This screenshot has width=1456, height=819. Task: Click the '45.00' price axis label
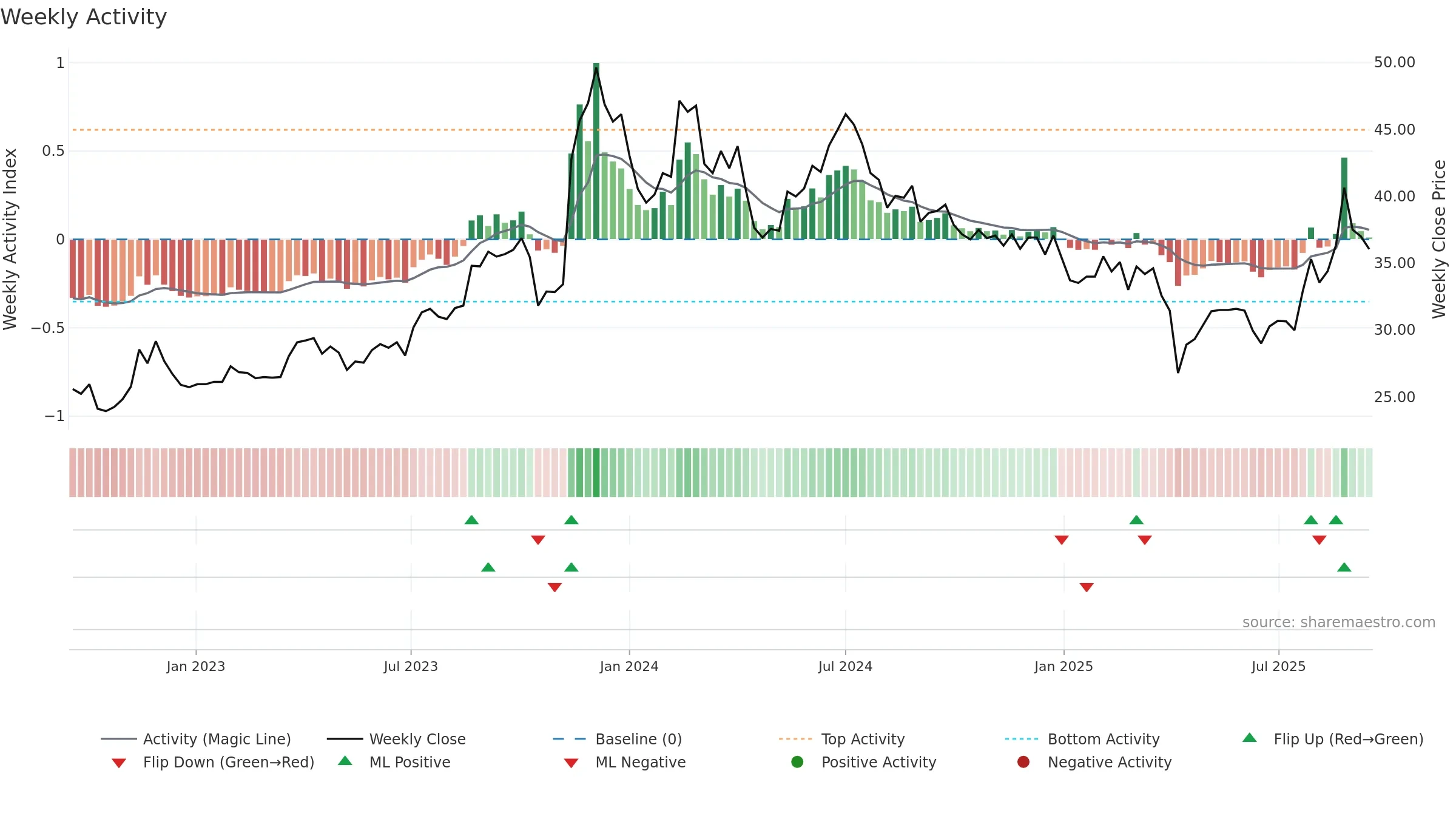(1394, 130)
